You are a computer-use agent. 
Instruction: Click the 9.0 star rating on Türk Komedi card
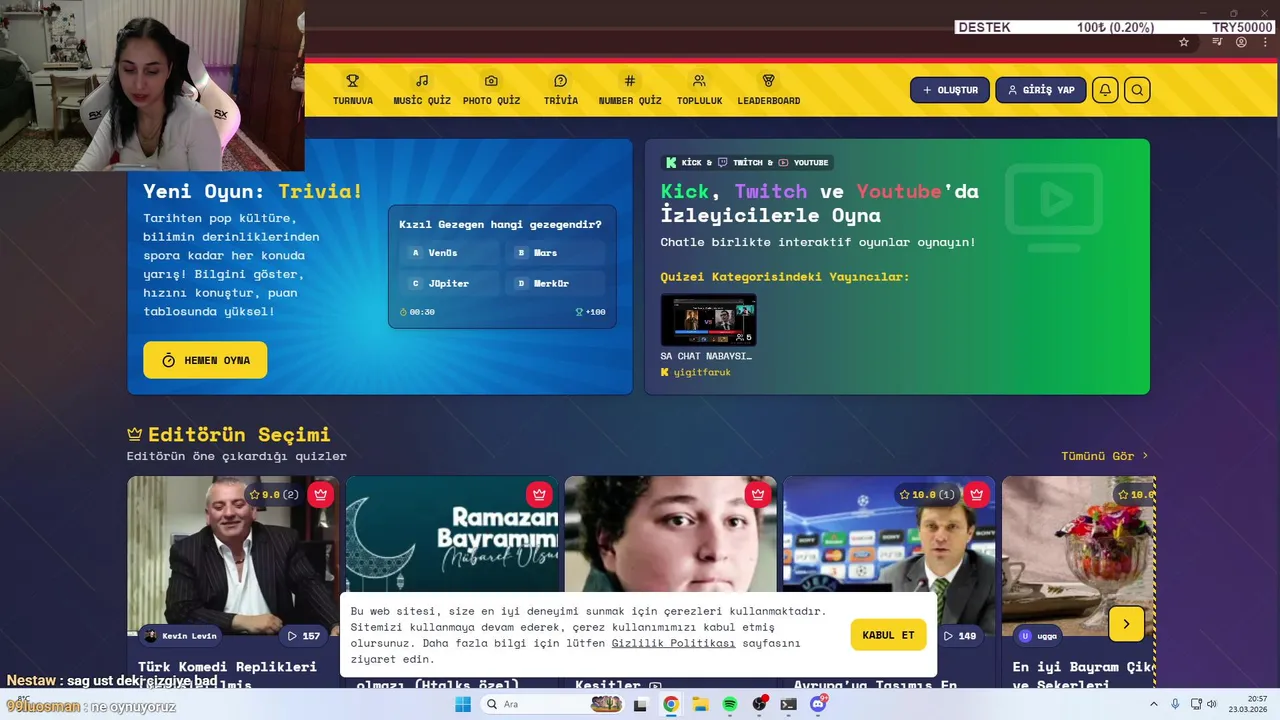pos(274,495)
